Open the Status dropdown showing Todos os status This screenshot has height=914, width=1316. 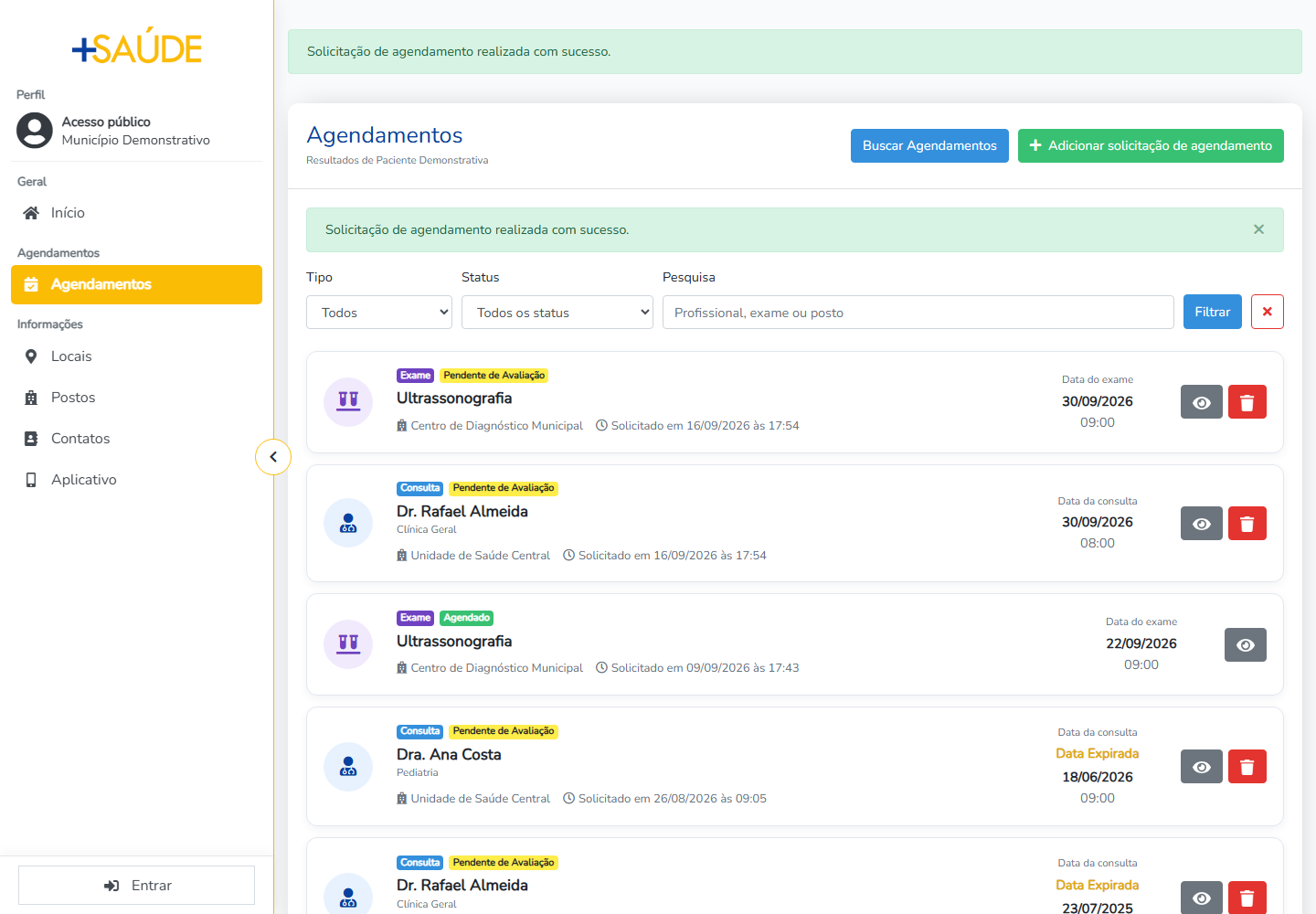(x=557, y=313)
